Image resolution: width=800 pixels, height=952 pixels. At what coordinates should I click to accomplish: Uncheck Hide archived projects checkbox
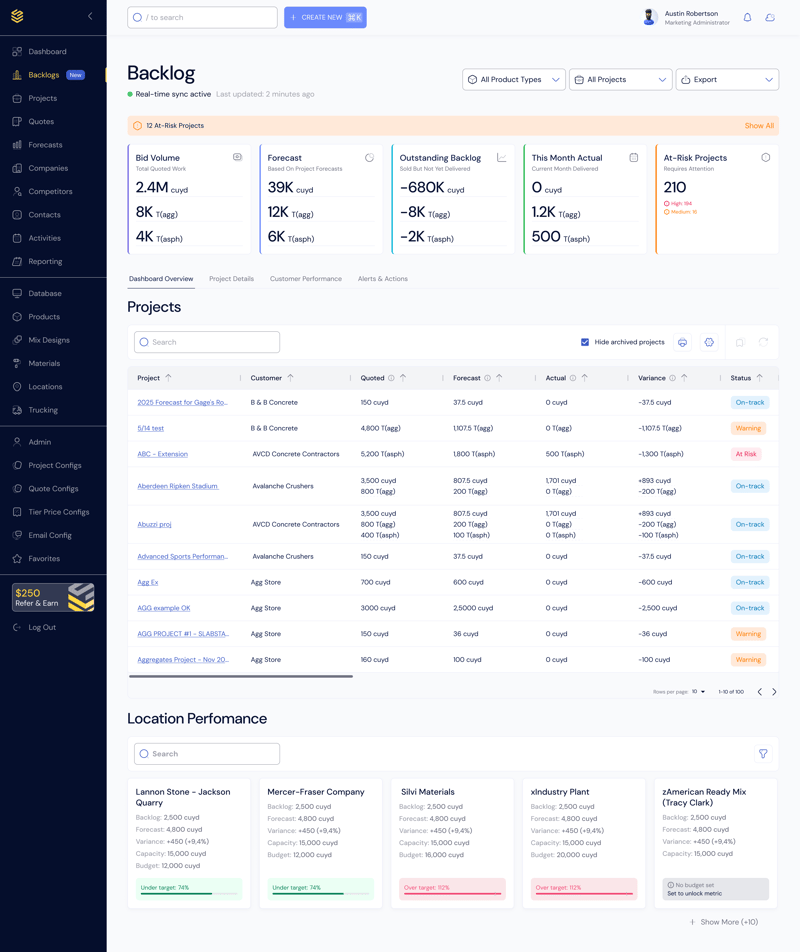pyautogui.click(x=585, y=342)
